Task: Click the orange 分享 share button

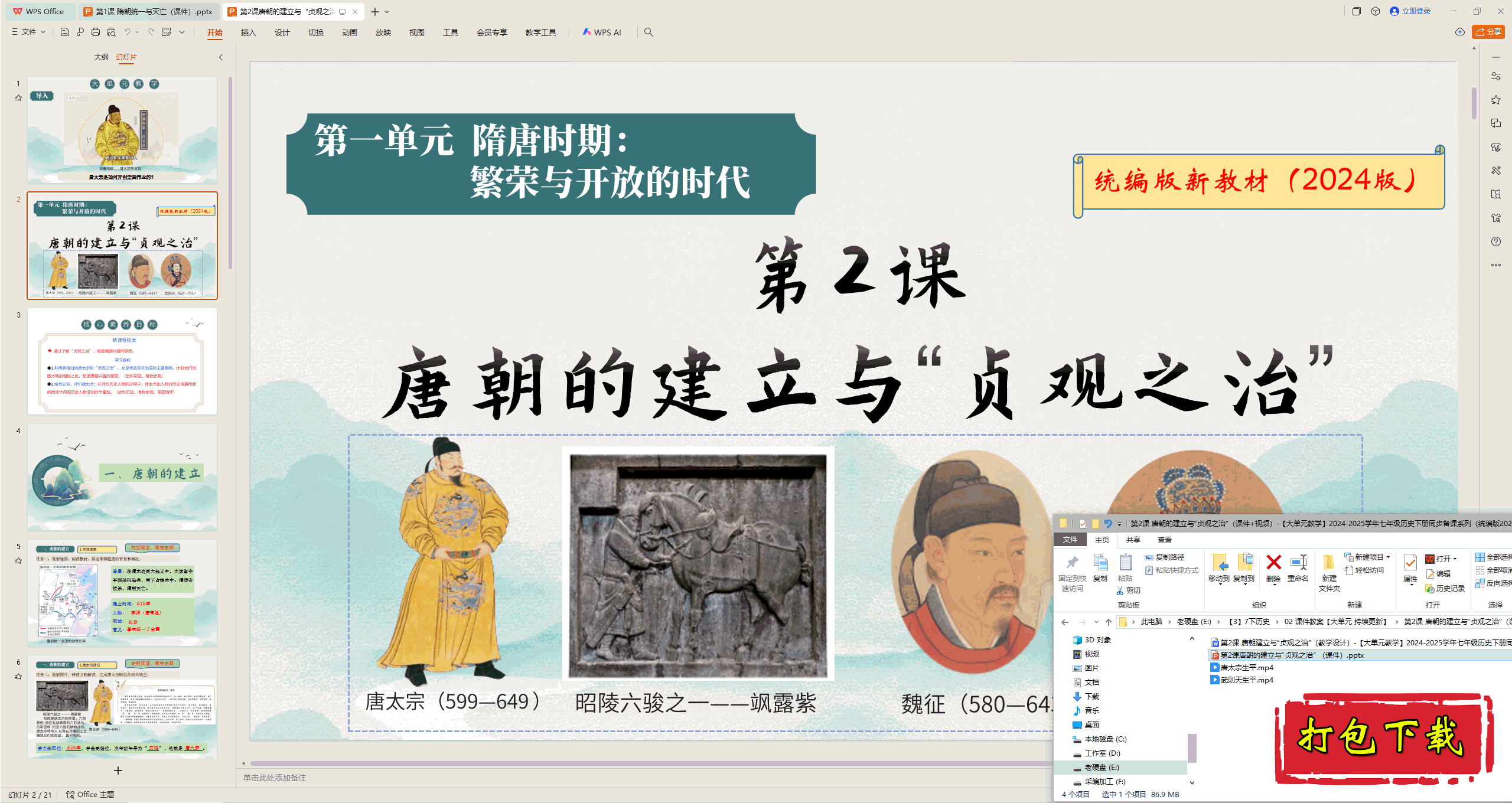Action: [x=1488, y=32]
